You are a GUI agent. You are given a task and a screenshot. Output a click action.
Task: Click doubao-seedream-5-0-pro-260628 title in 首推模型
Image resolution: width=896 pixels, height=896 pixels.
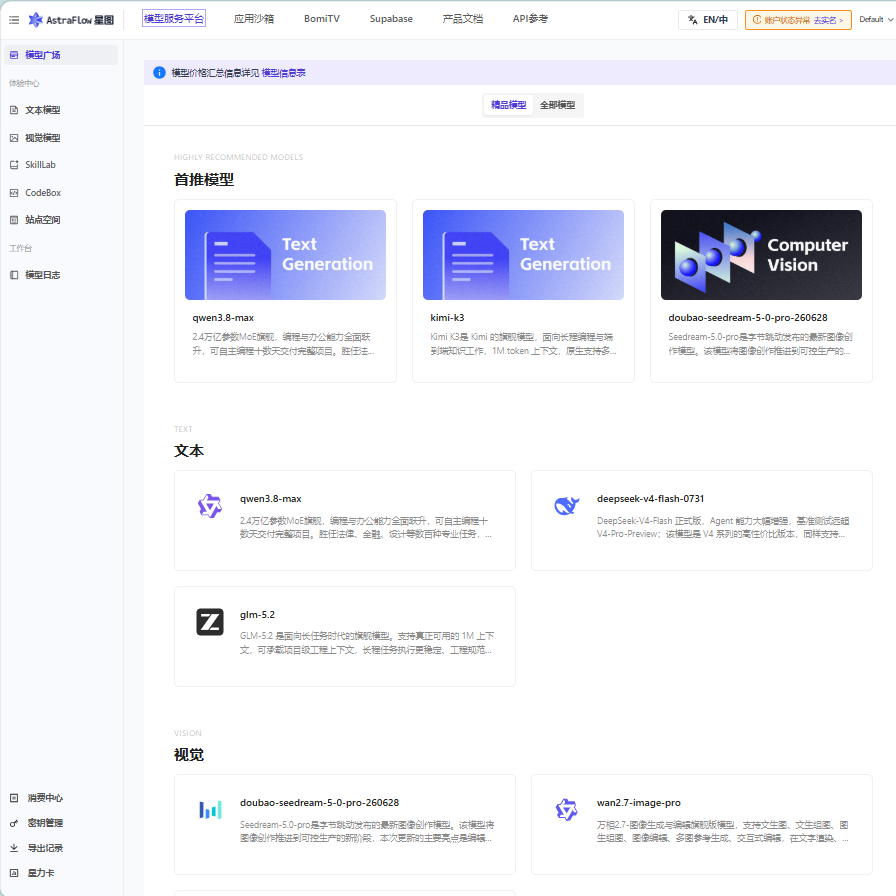pyautogui.click(x=747, y=318)
